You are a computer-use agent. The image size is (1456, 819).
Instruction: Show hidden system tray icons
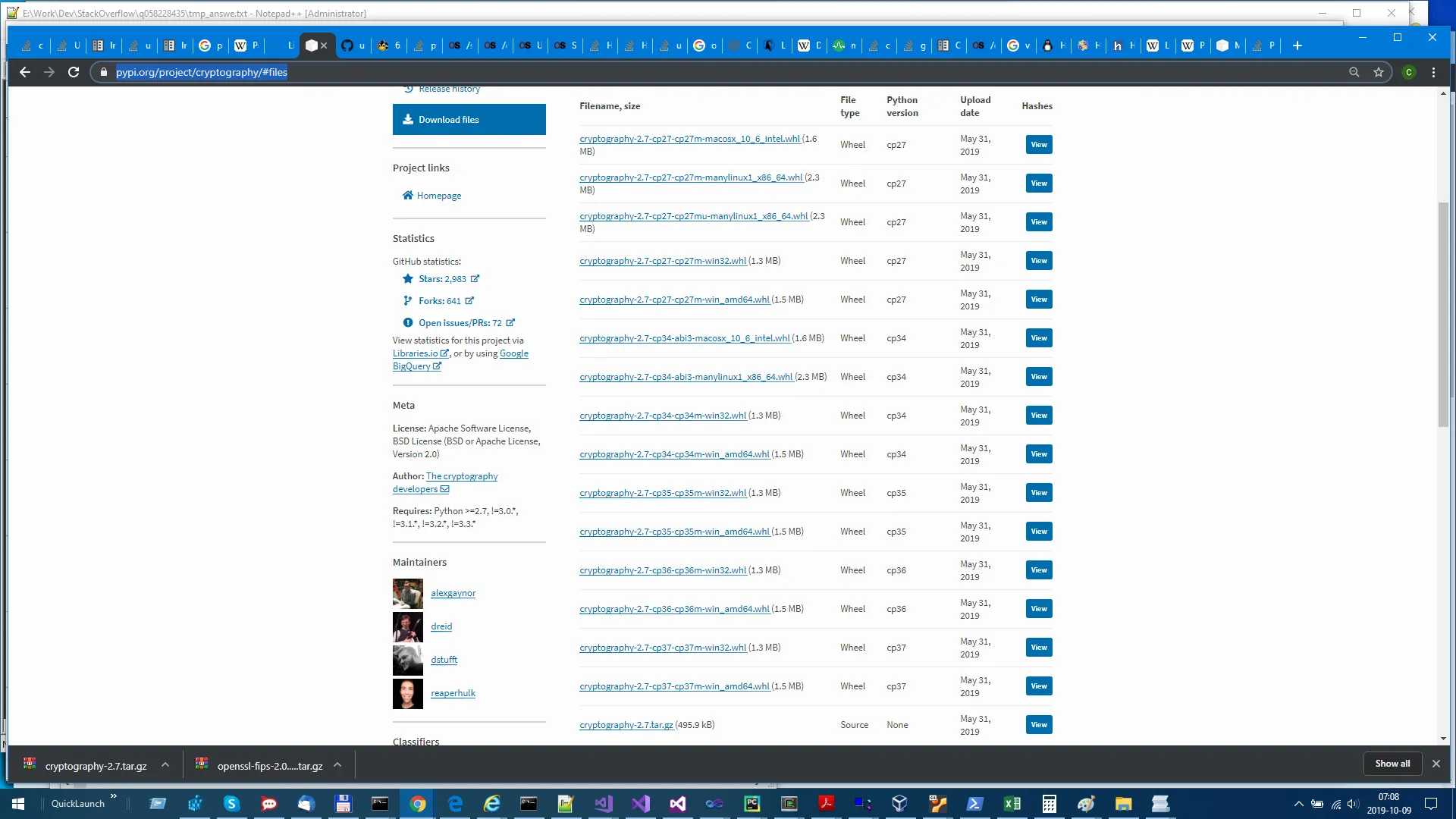(1298, 804)
